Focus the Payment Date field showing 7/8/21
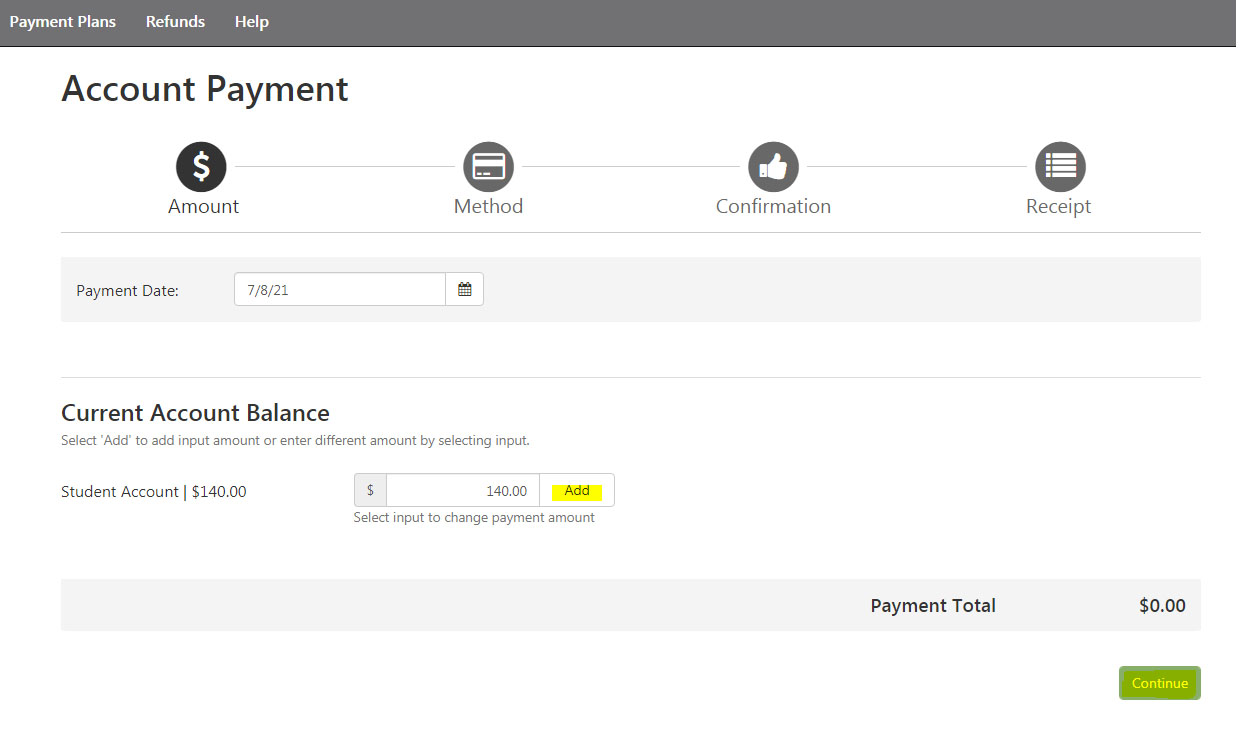1240x736 pixels. click(x=339, y=290)
